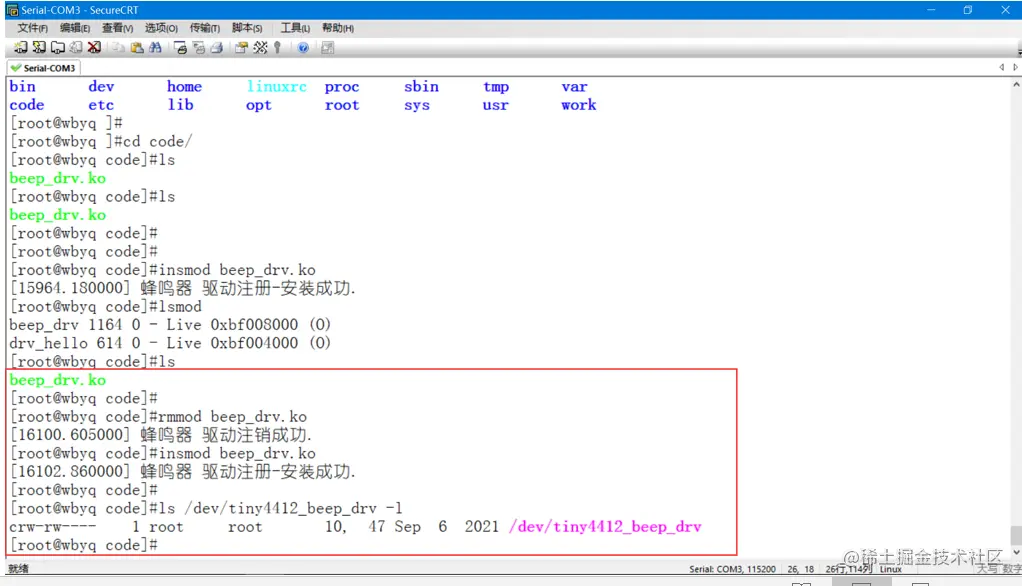Open SecureCRT Help via the blue question mark icon
The width and height of the screenshot is (1022, 586).
(x=303, y=48)
